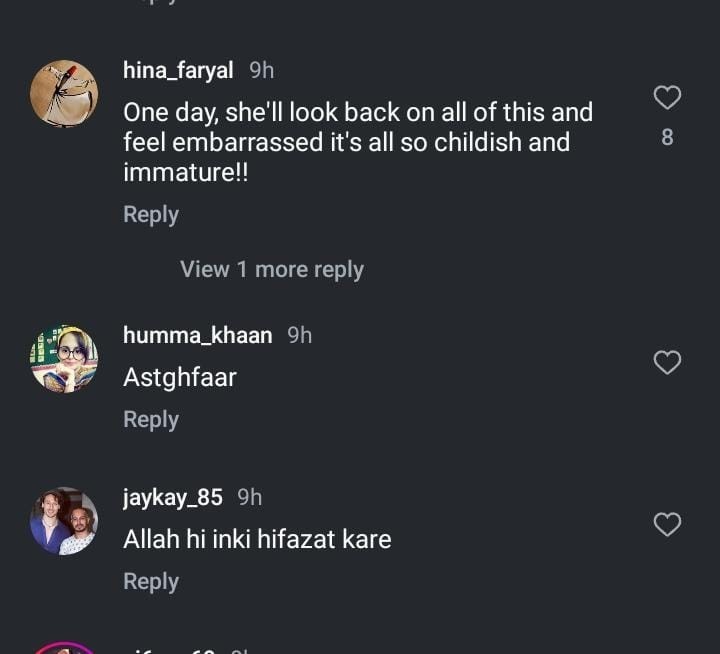This screenshot has height=654, width=720.
Task: Go to jaykay_85's profile via username
Action: pos(172,497)
